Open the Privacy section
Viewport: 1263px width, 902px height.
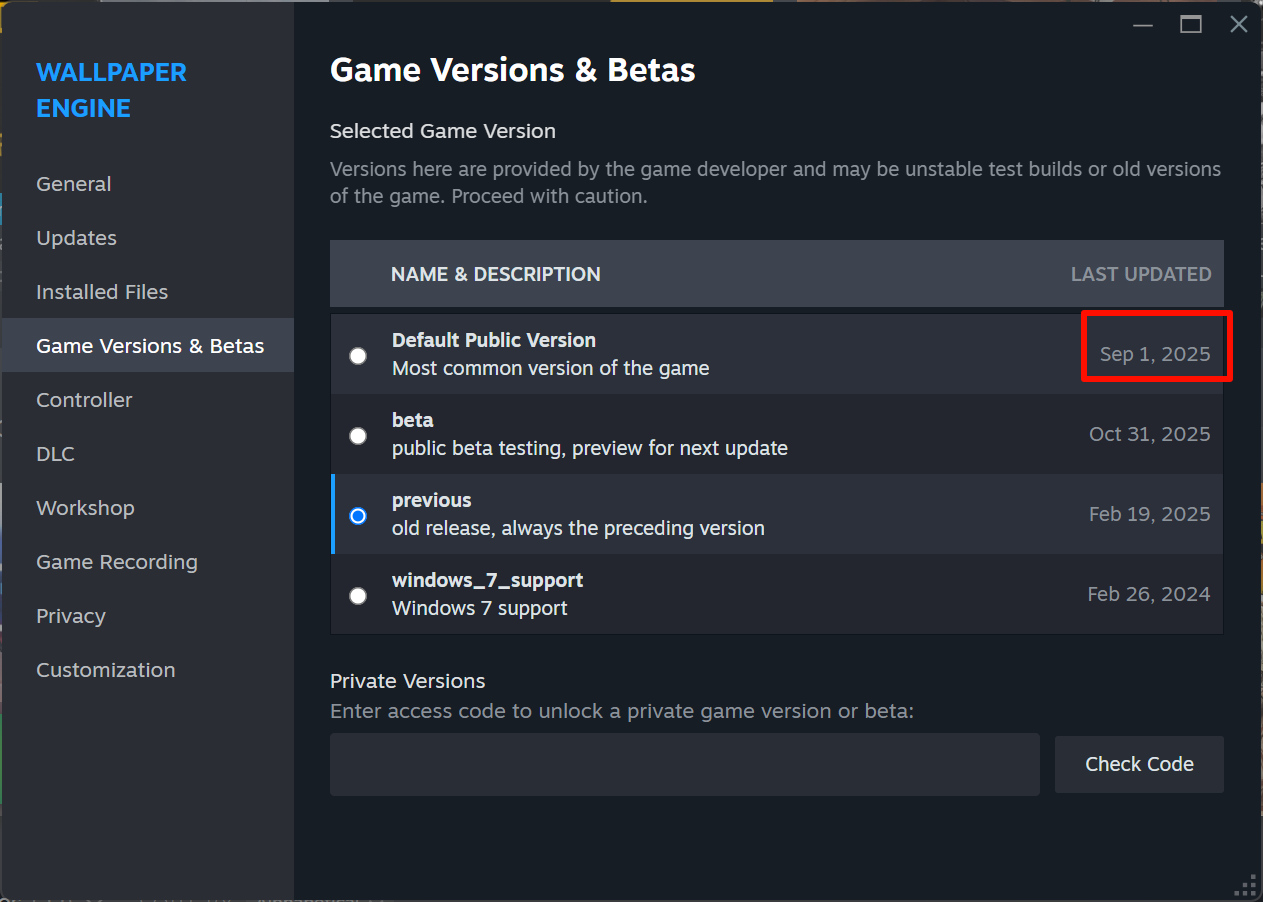point(71,616)
